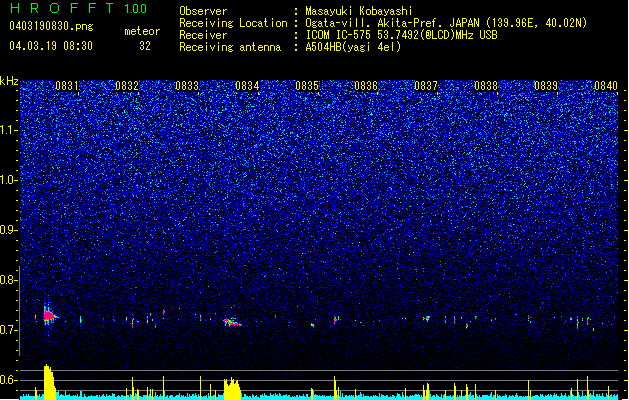The image size is (629, 400).
Task: Click time marker 0840
Action: tap(606, 86)
